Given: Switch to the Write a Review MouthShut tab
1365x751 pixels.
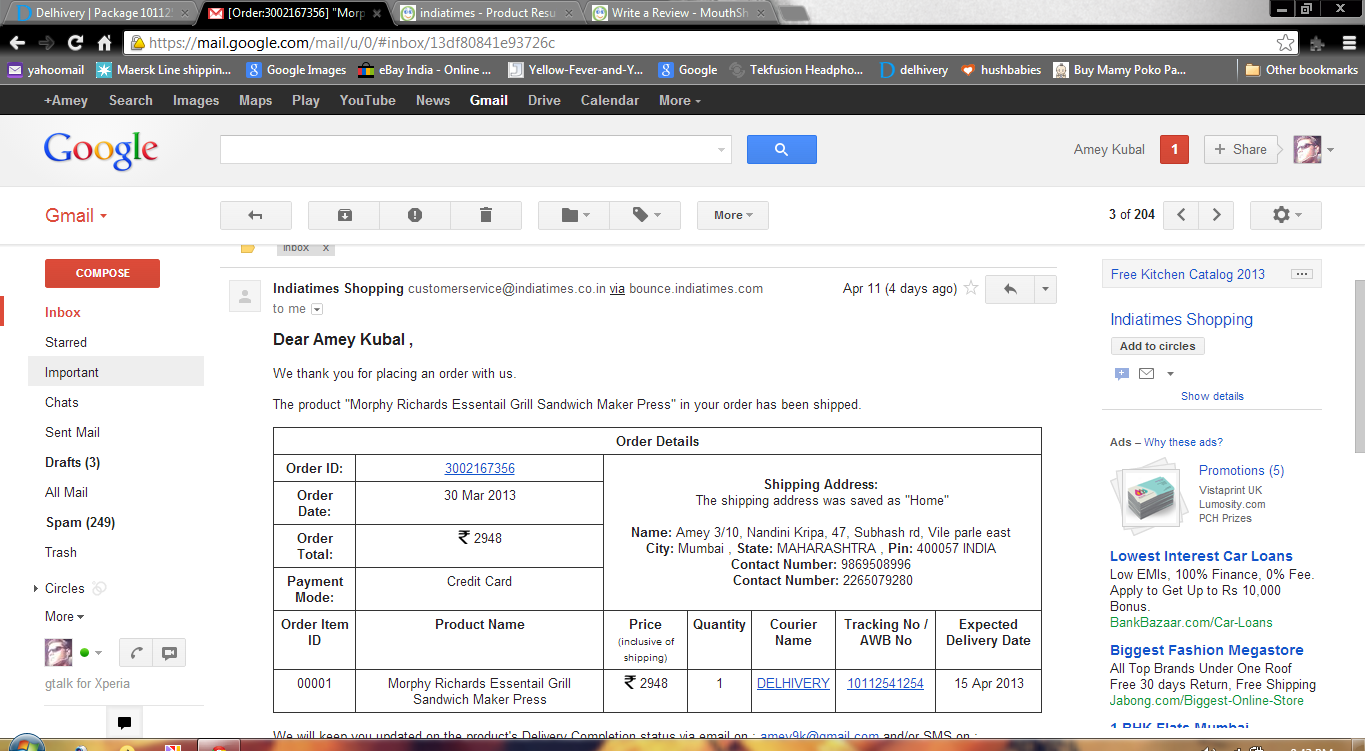Looking at the screenshot, I should tap(679, 13).
